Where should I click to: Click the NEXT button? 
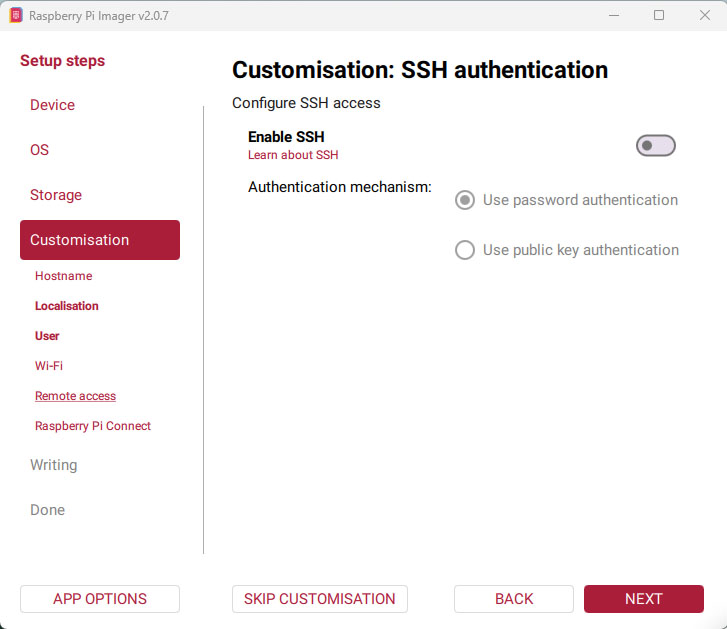(x=644, y=599)
